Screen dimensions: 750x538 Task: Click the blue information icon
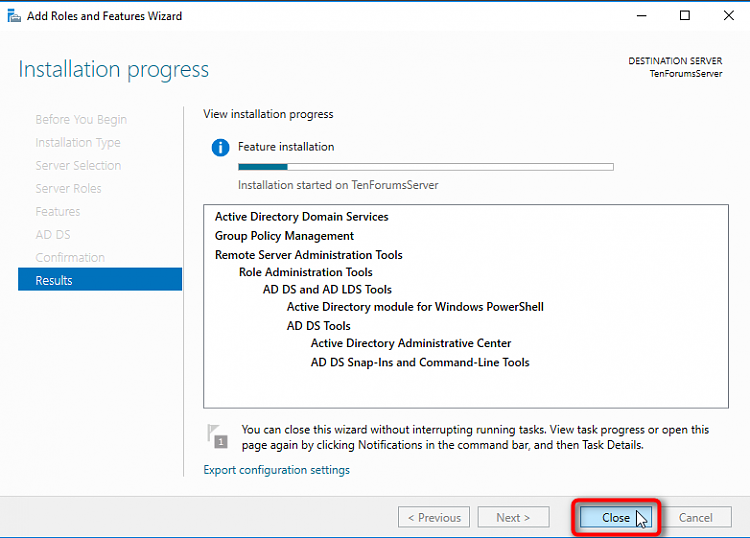click(221, 147)
